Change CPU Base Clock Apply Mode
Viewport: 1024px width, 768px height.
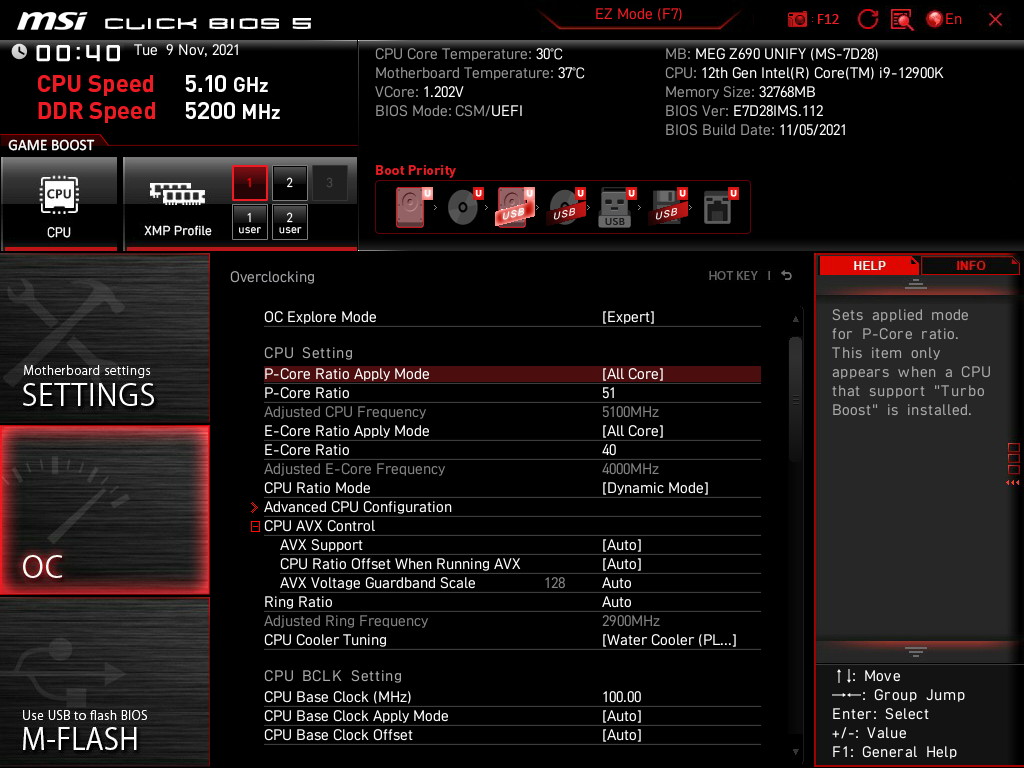(x=622, y=716)
